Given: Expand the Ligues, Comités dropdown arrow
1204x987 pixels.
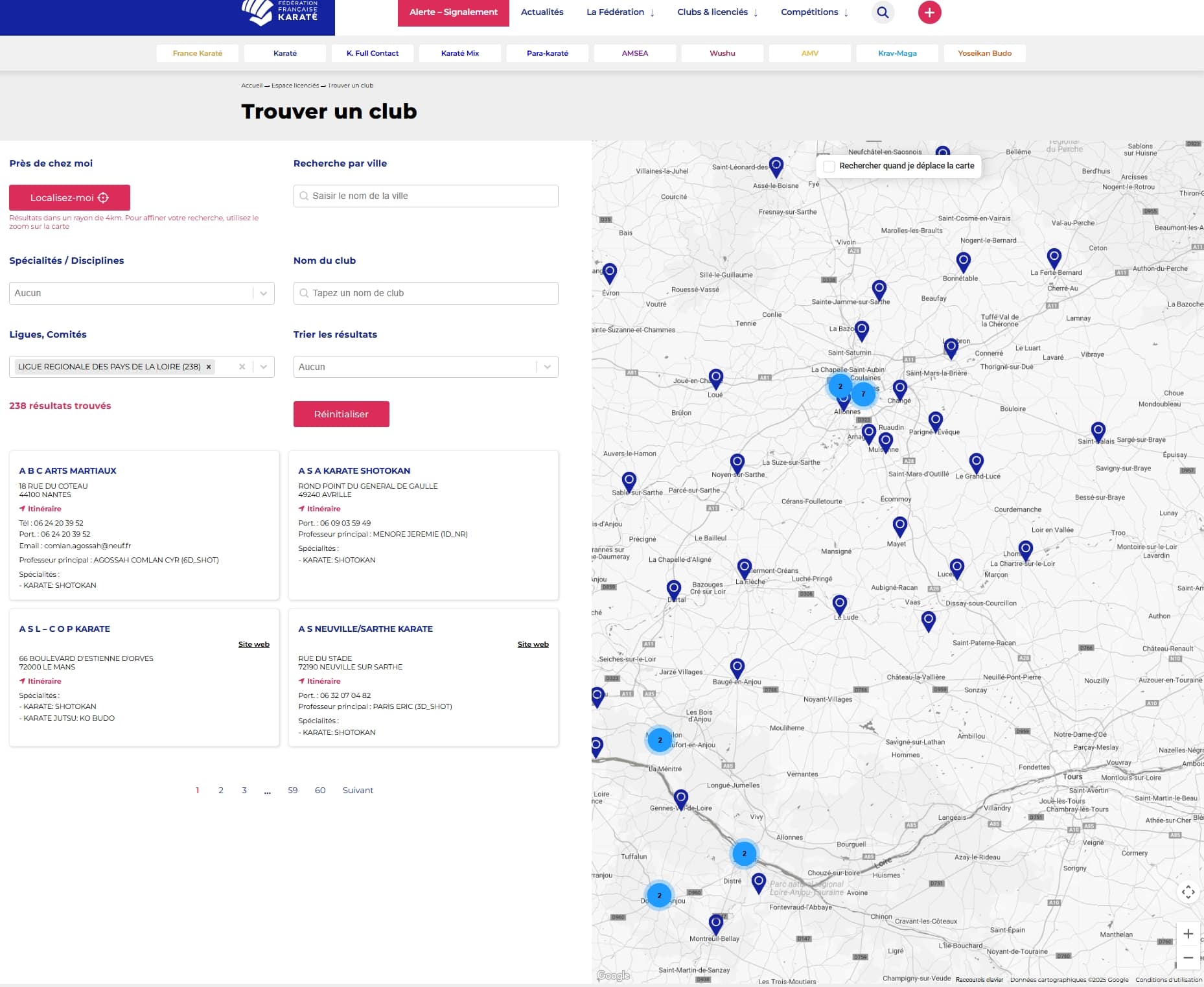Looking at the screenshot, I should [x=263, y=367].
